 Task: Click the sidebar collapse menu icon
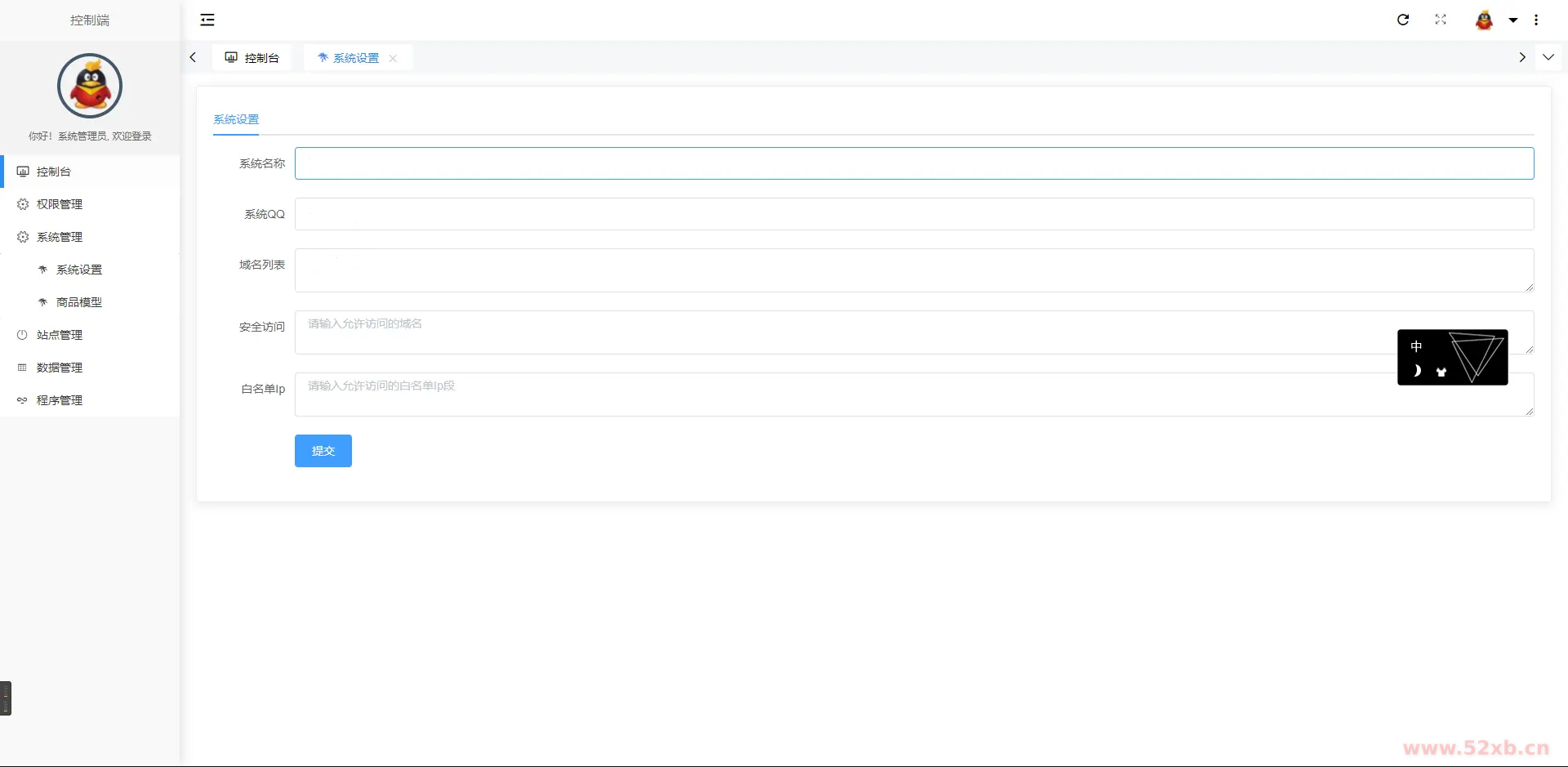tap(207, 20)
